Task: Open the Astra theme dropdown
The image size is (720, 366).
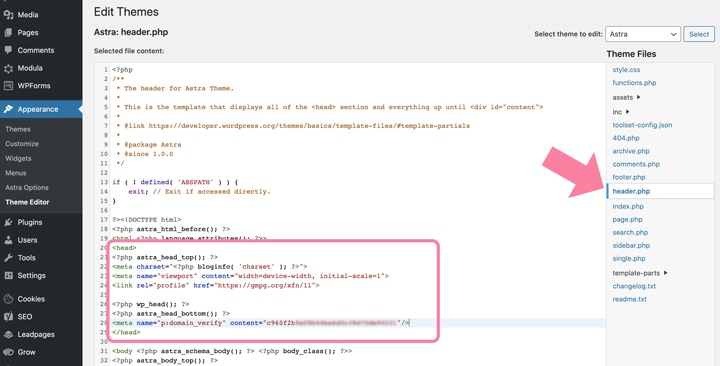Action: (643, 34)
